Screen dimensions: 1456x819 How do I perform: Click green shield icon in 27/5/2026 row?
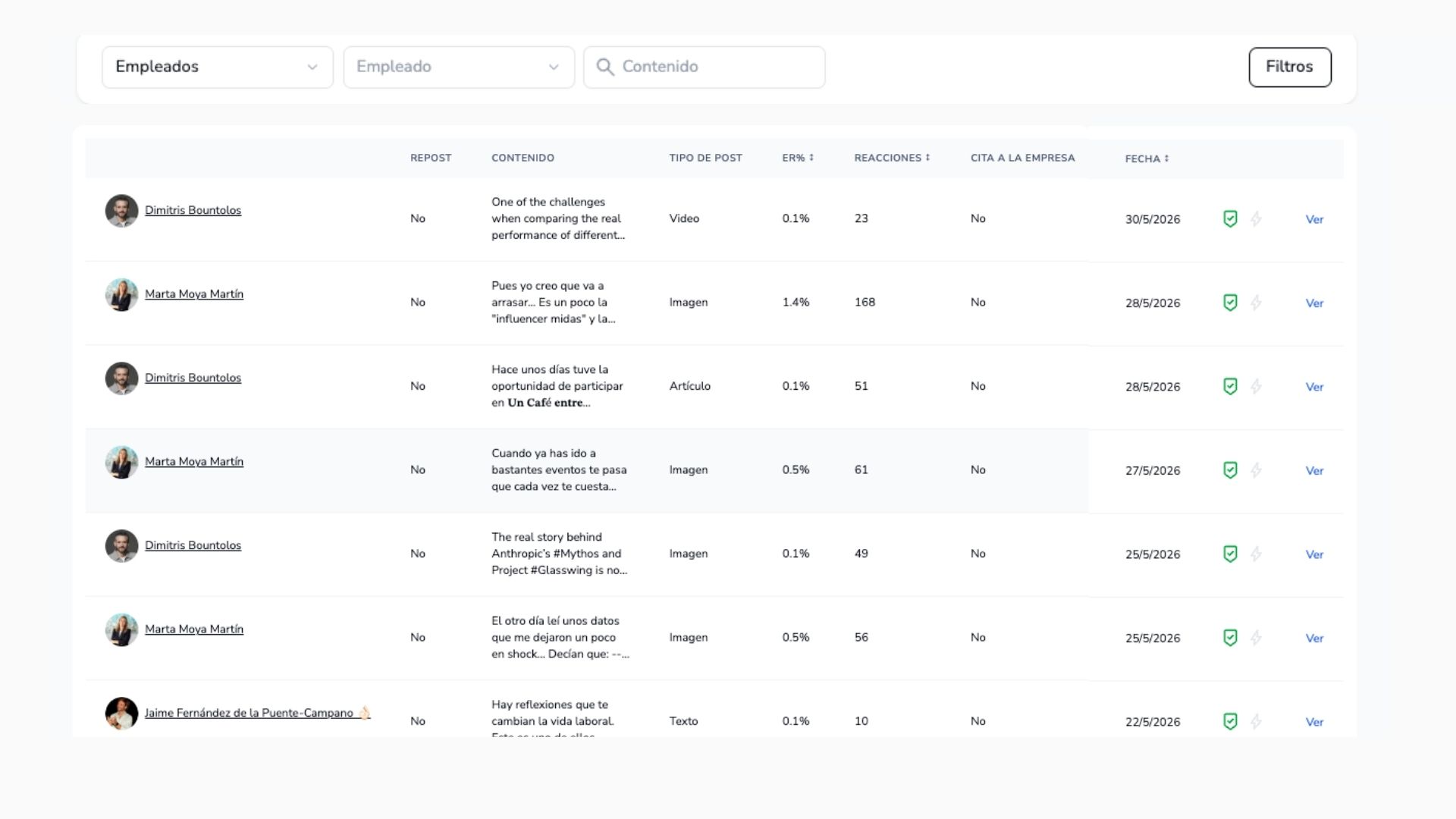click(x=1230, y=470)
